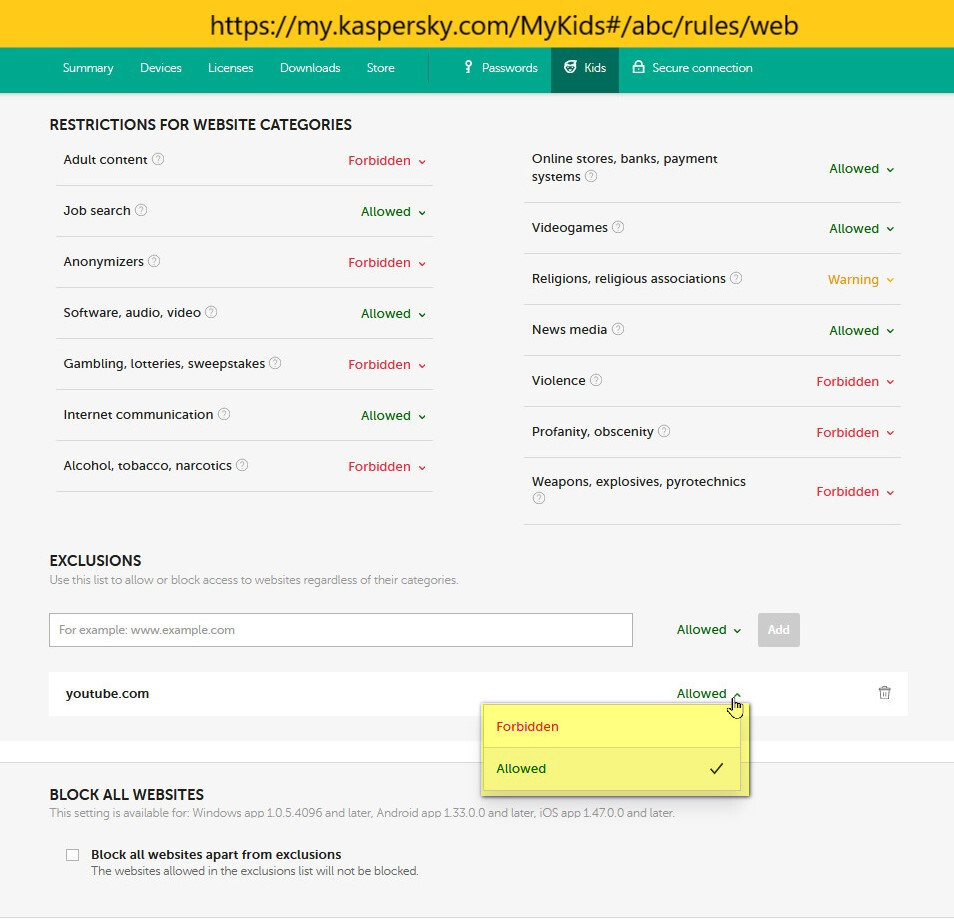Image resolution: width=954 pixels, height=919 pixels.
Task: Open Weapons, explosives Forbidden dropdown
Action: 855,492
